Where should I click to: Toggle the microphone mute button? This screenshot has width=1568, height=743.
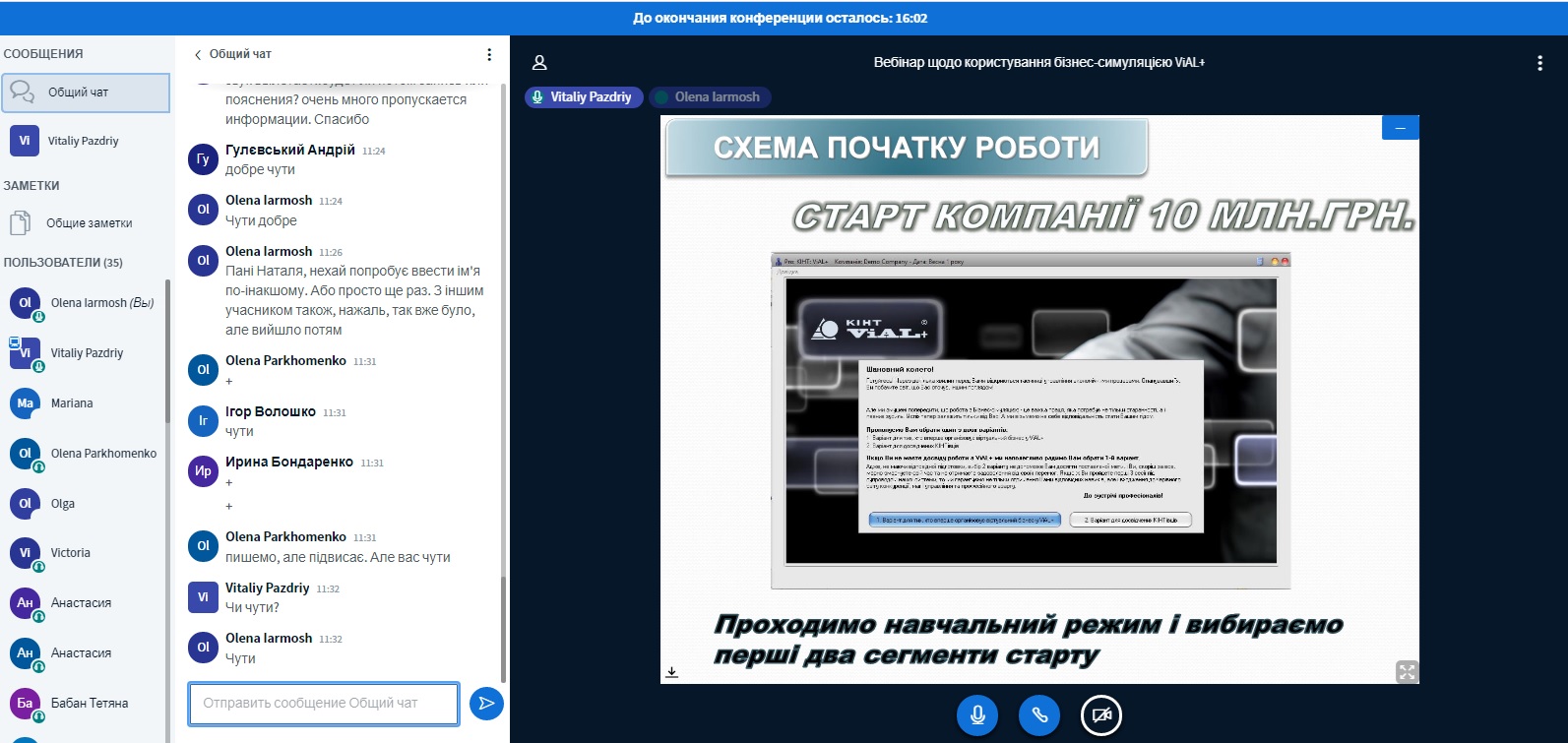[977, 715]
